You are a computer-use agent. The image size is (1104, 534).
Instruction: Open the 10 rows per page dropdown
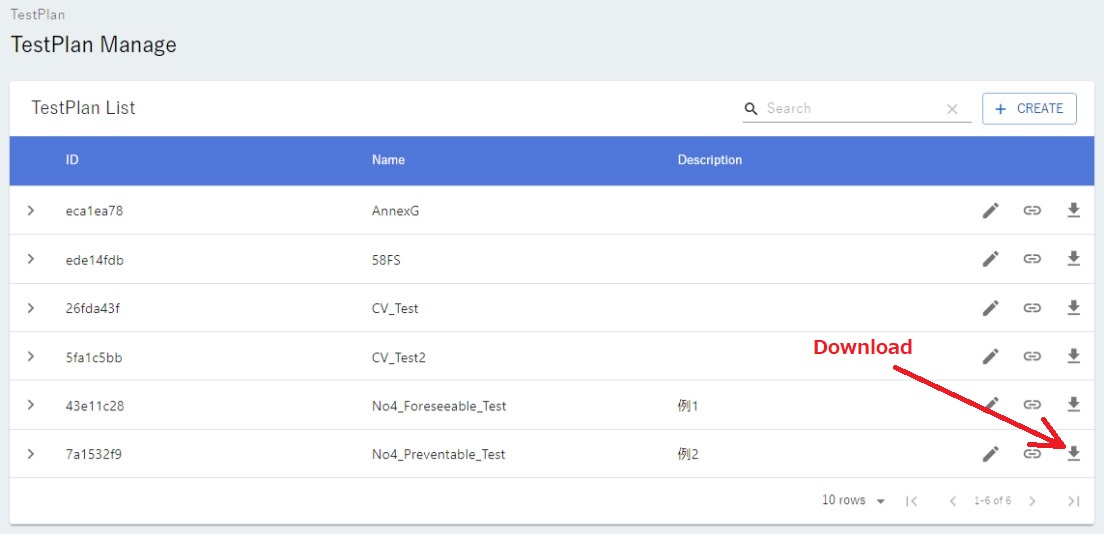[x=853, y=500]
